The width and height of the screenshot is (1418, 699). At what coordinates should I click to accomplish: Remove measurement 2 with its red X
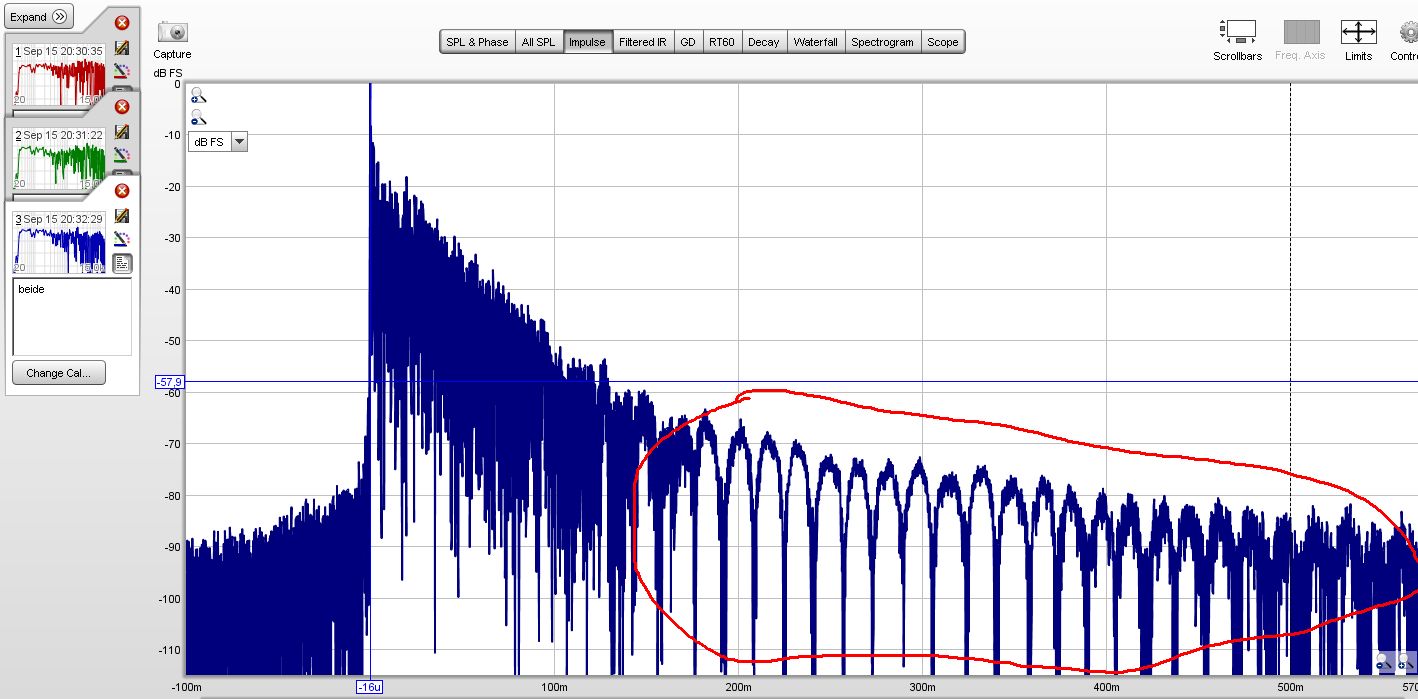pyautogui.click(x=122, y=107)
